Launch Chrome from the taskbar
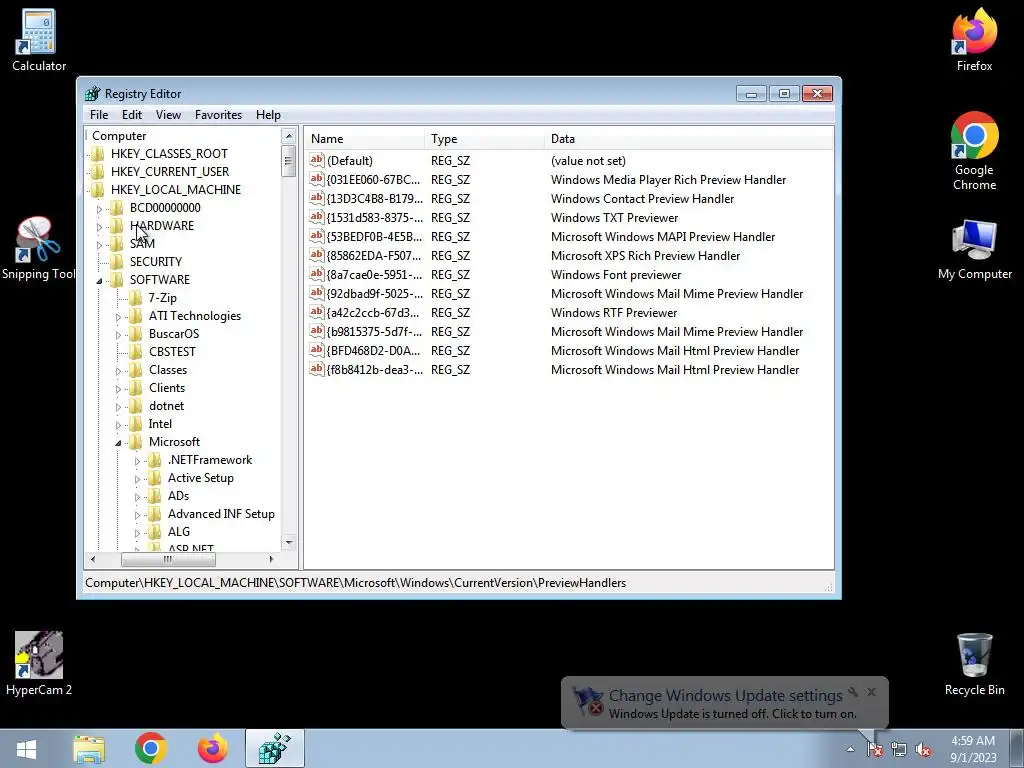 tap(151, 748)
